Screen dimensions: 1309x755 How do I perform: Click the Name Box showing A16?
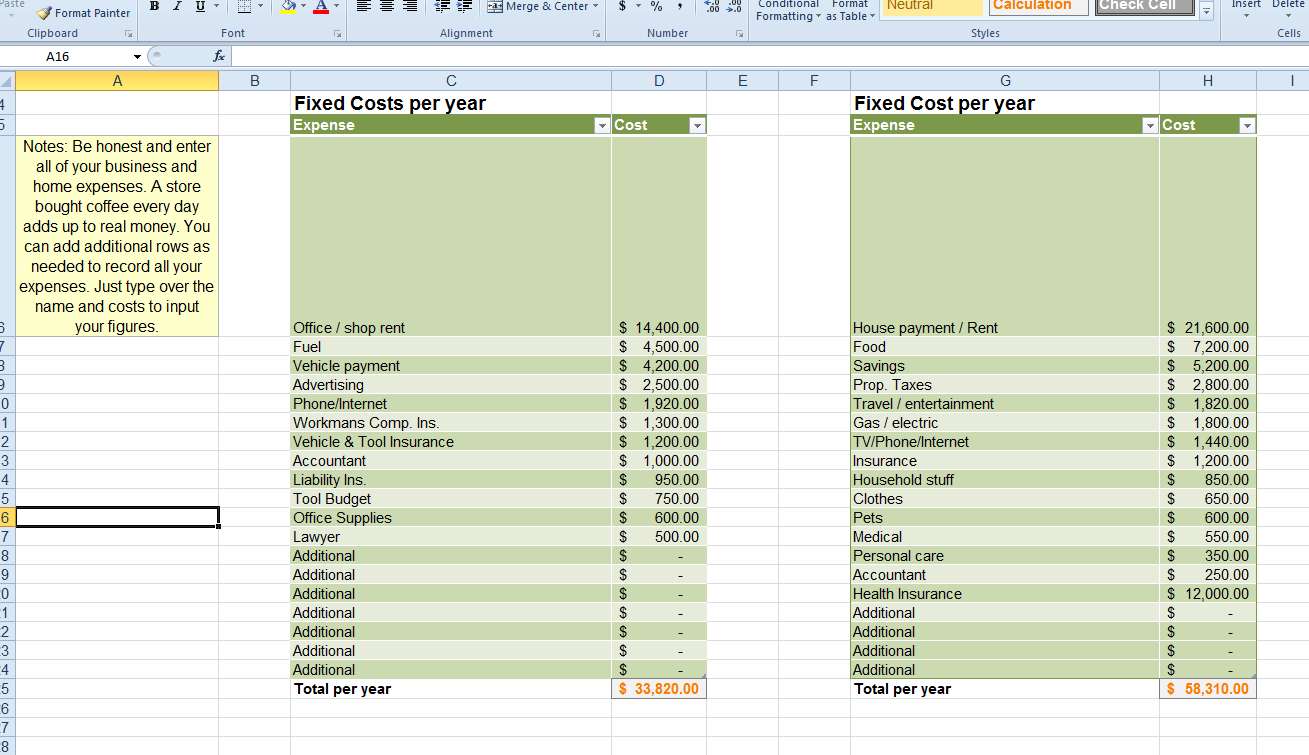click(66, 56)
